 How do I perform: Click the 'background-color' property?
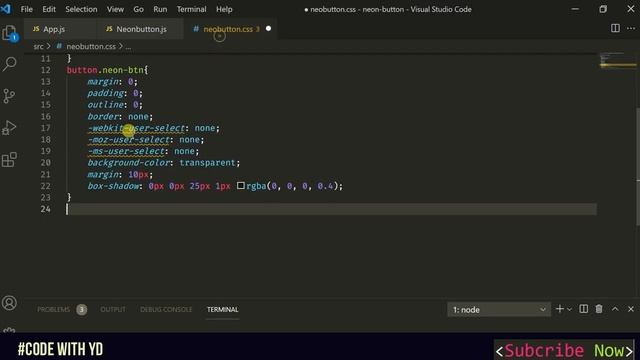click(128, 162)
